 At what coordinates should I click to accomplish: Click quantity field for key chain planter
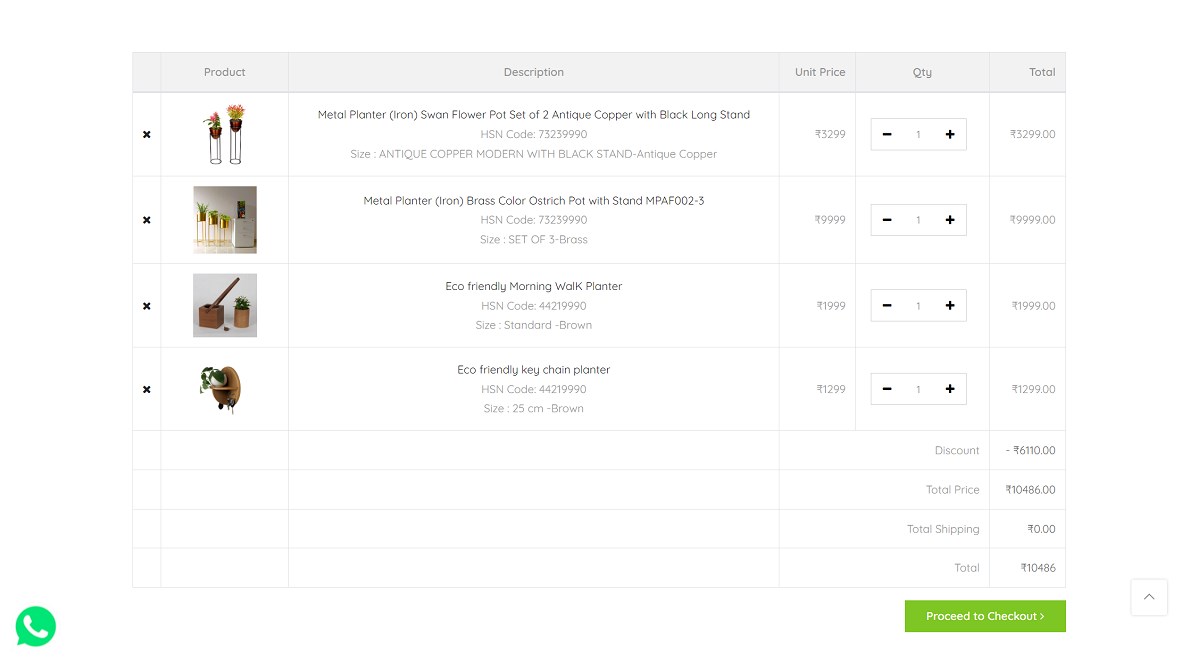tap(918, 389)
